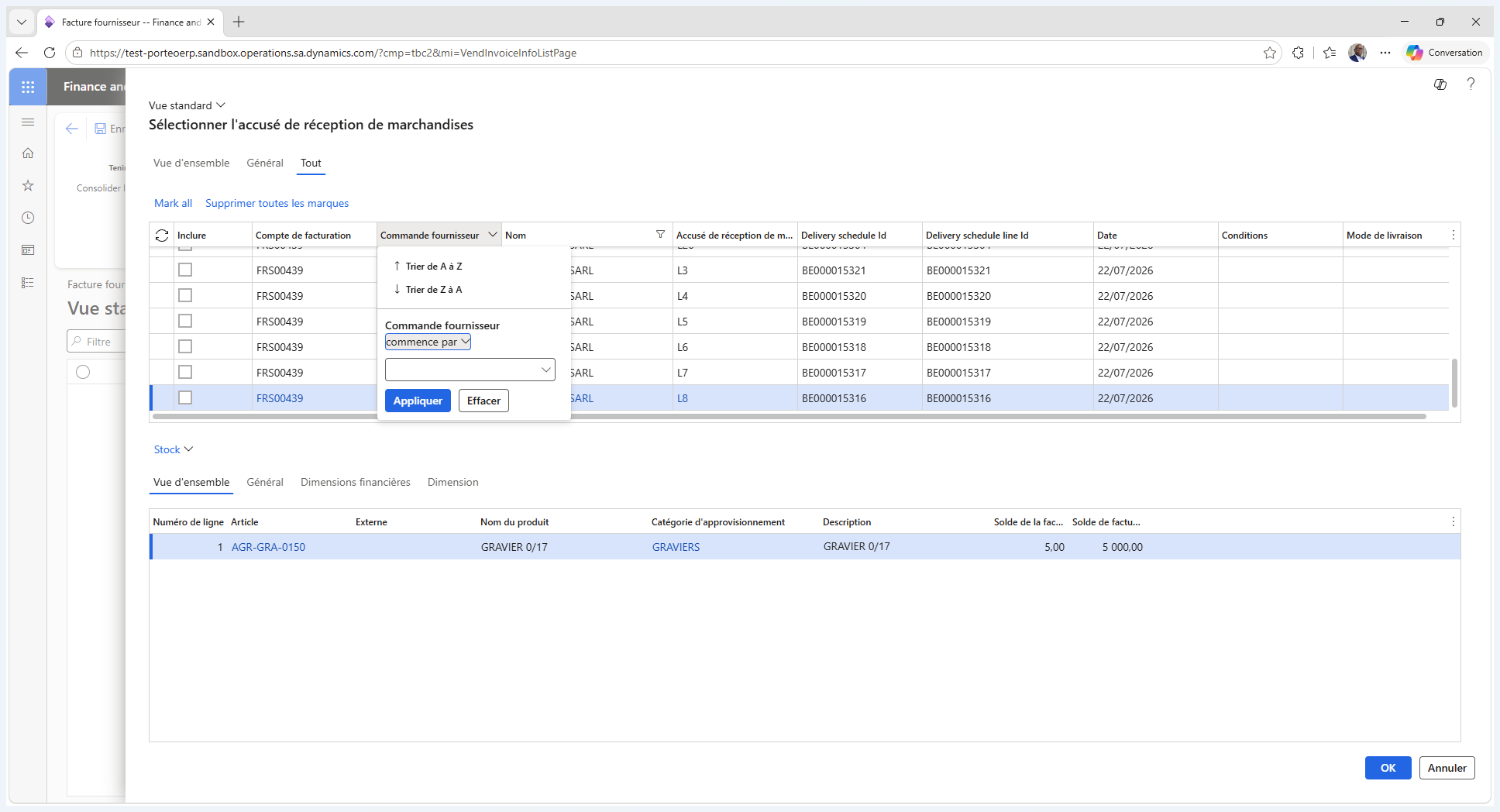This screenshot has width=1500, height=812.
Task: Open upper grid column options menu
Action: 1454,235
